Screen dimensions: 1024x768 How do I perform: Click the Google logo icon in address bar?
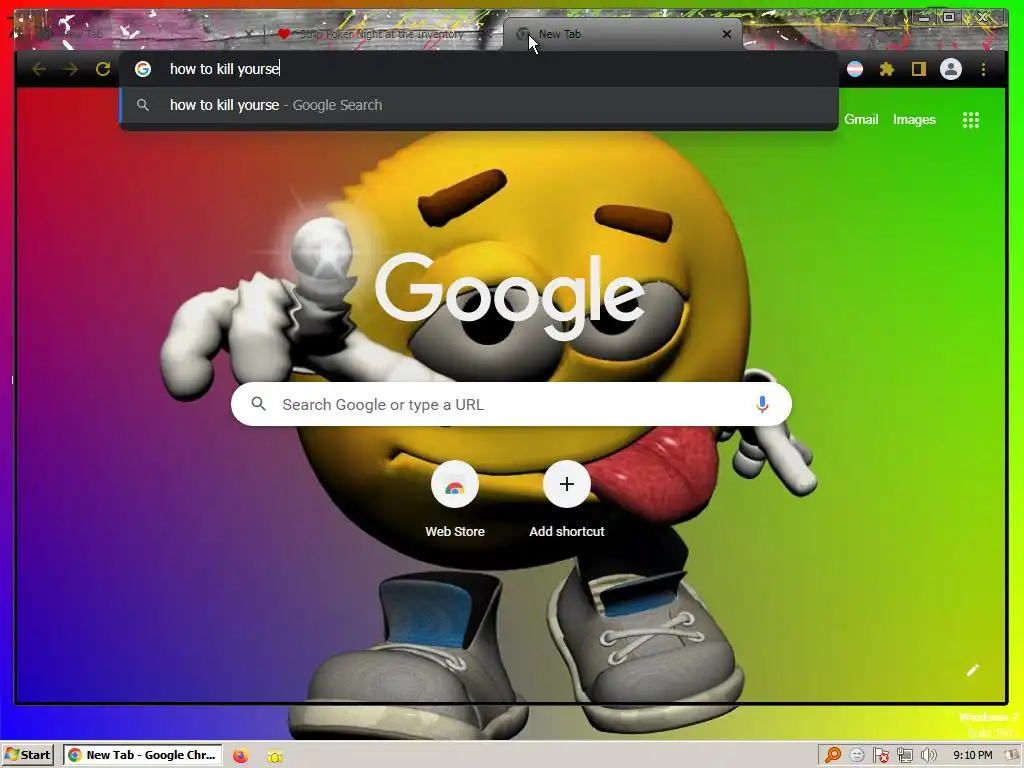coord(143,69)
